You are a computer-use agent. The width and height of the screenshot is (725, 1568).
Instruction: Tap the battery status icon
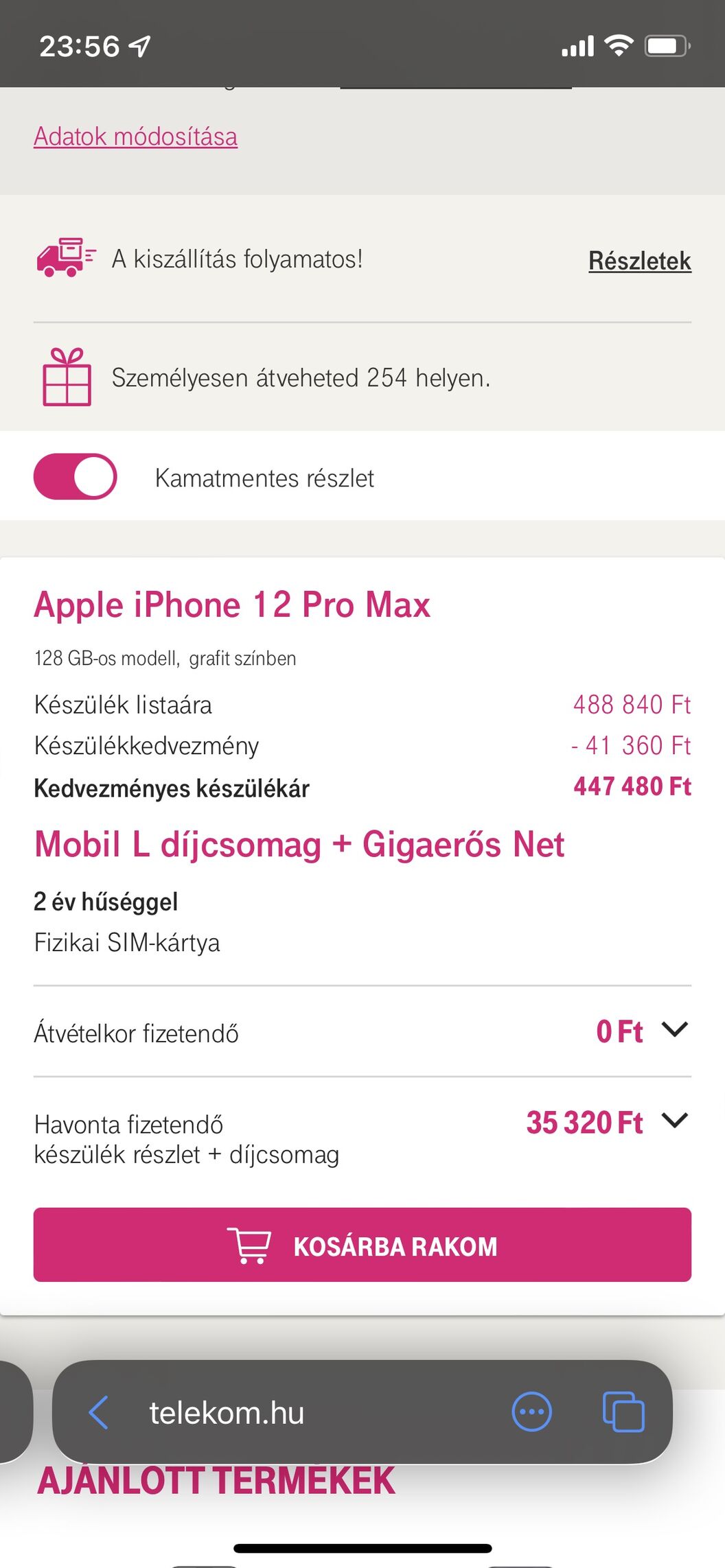(667, 46)
